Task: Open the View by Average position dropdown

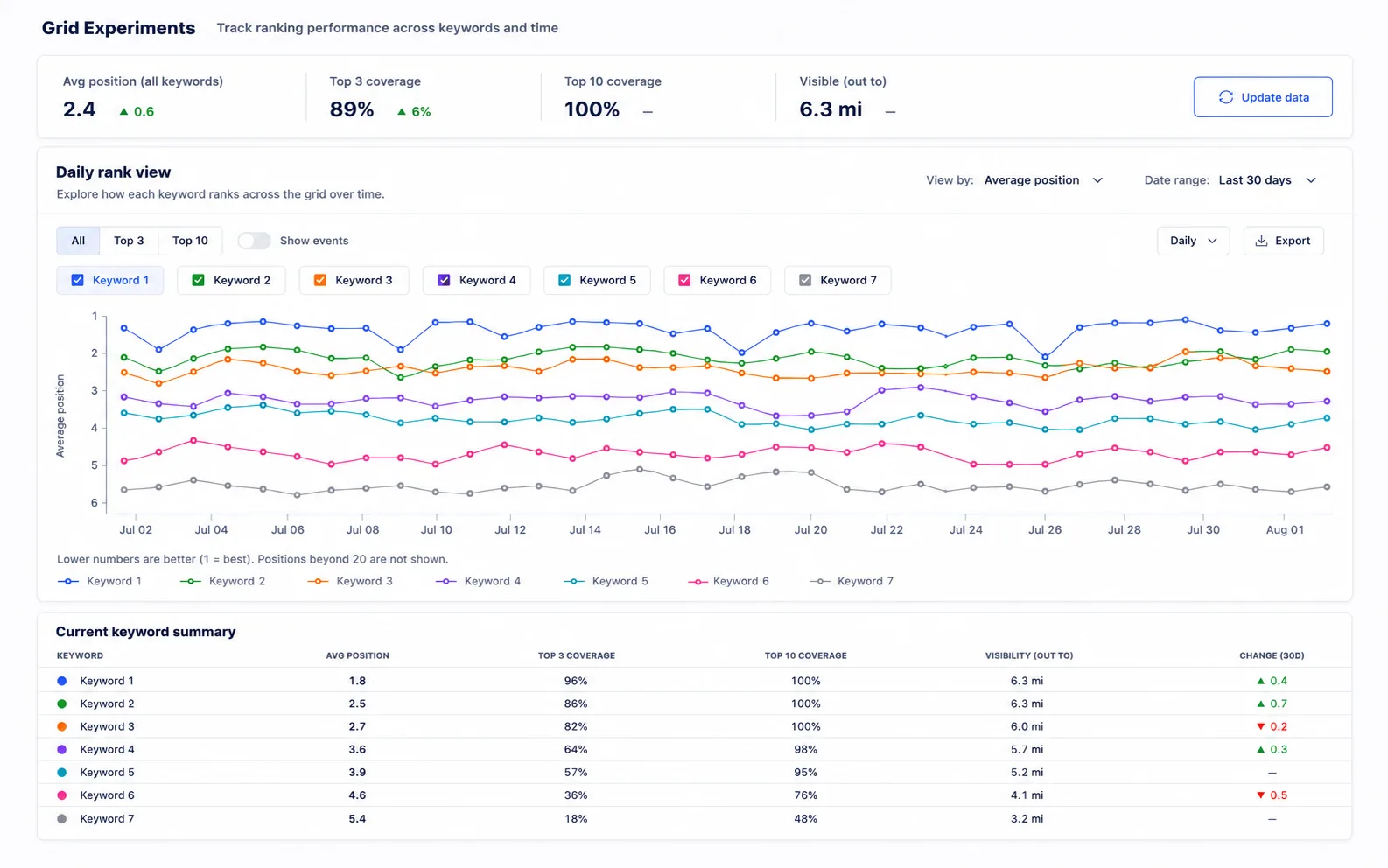Action: 1043,180
